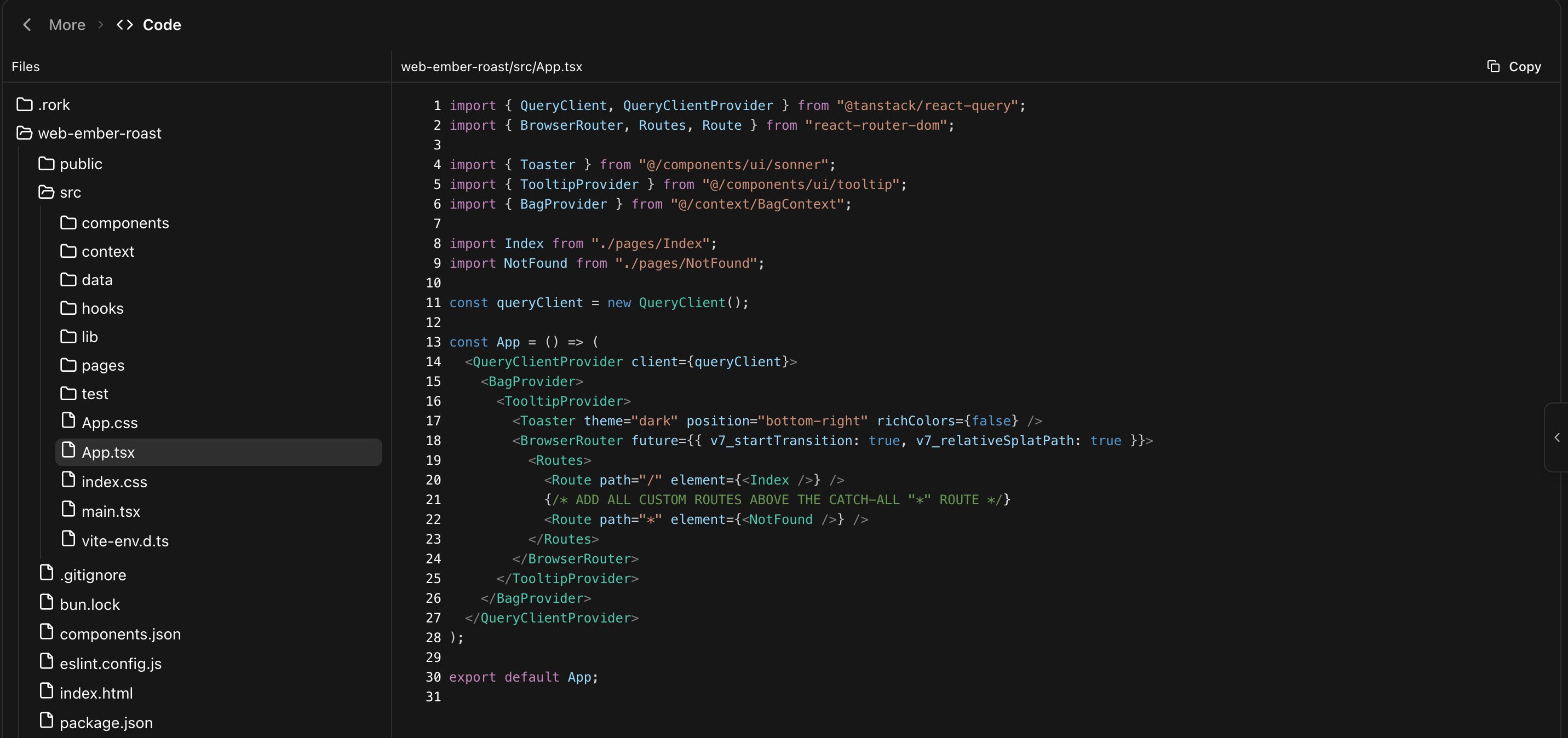Click the const App declaration on line 13
Image resolution: width=1568 pixels, height=738 pixels.
[x=524, y=342]
